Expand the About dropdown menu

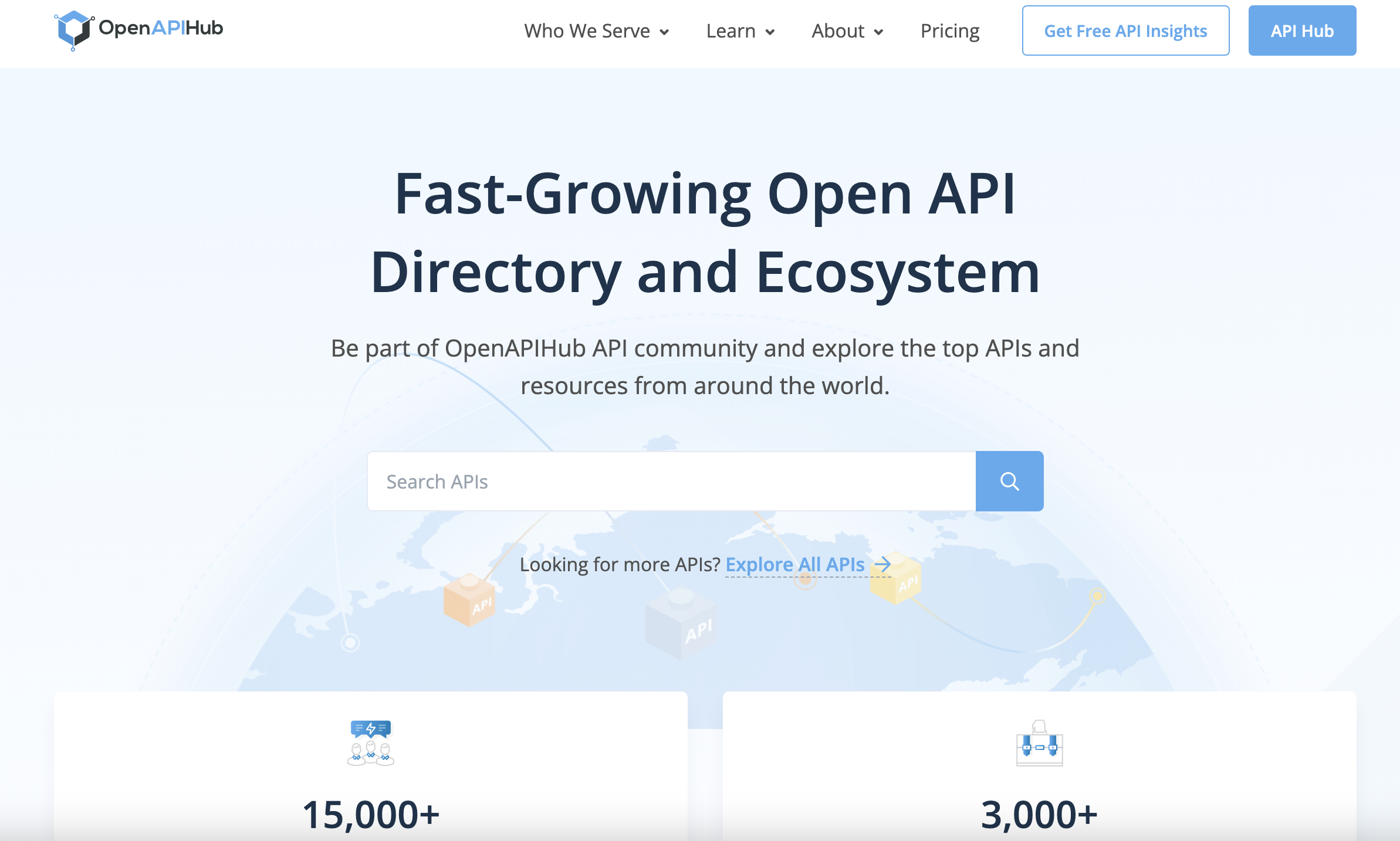click(x=847, y=30)
